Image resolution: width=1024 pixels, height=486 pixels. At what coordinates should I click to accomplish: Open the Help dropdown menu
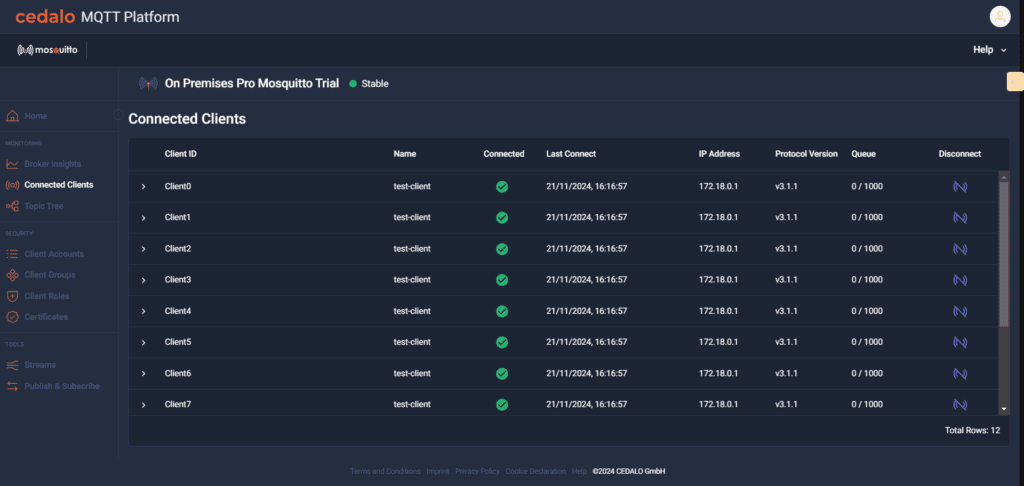(989, 50)
